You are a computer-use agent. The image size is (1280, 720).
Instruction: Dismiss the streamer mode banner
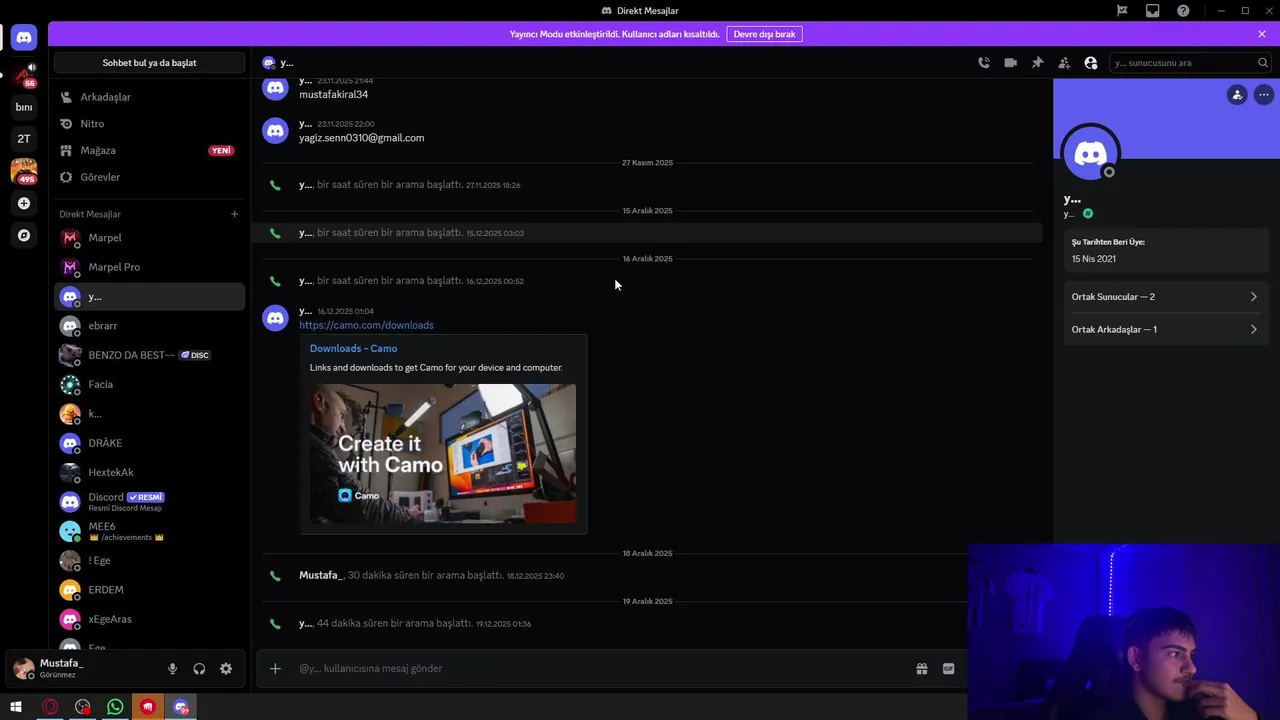pos(1262,34)
